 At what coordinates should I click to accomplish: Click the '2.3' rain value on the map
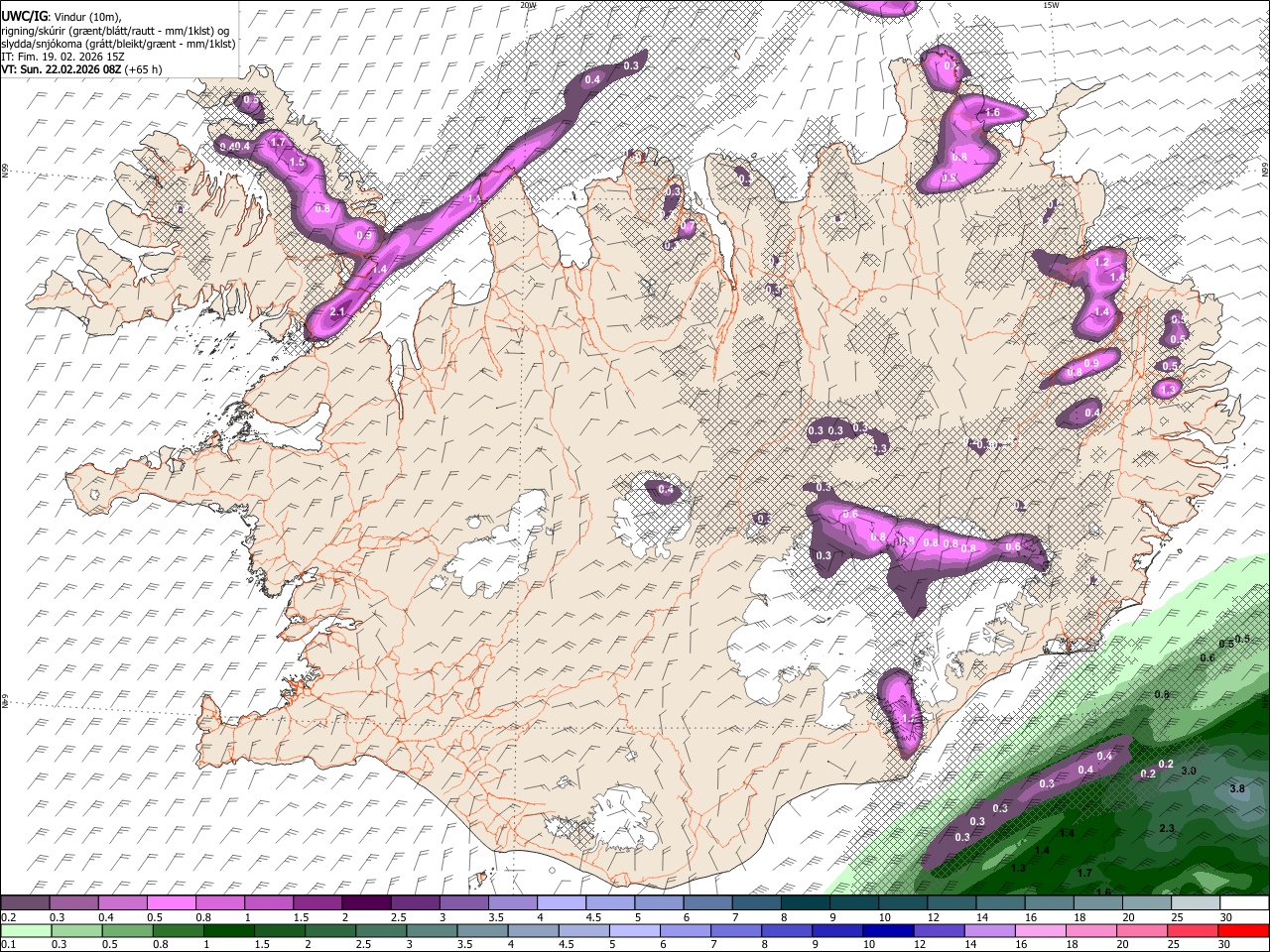click(1167, 828)
